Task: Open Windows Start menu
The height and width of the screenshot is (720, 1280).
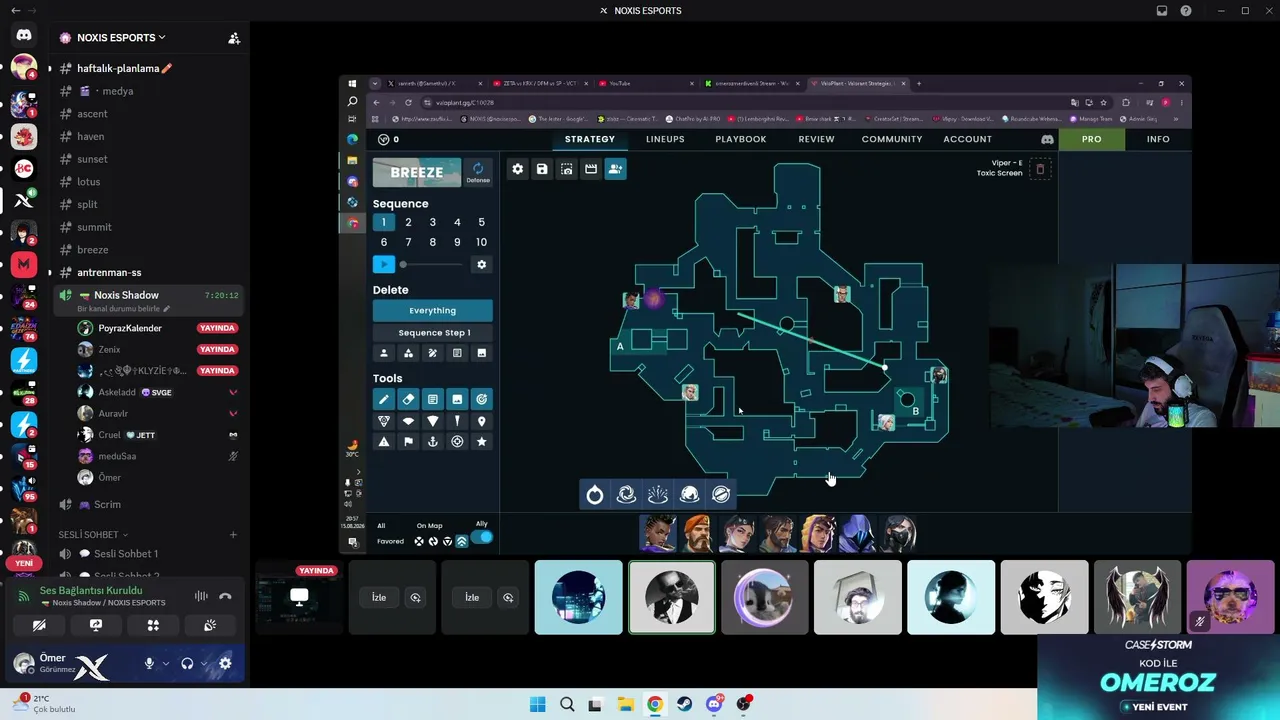Action: pyautogui.click(x=538, y=704)
